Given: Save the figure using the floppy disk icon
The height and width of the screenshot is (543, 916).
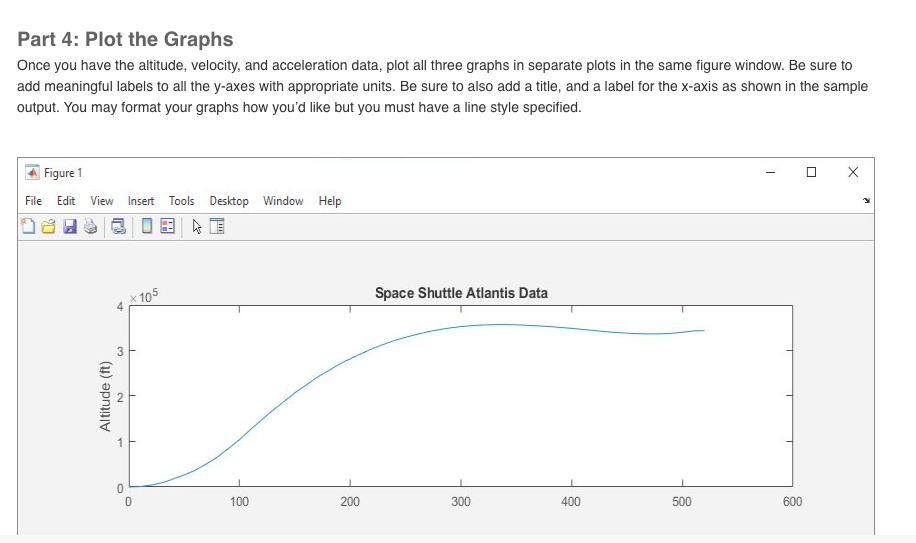Looking at the screenshot, I should (70, 227).
